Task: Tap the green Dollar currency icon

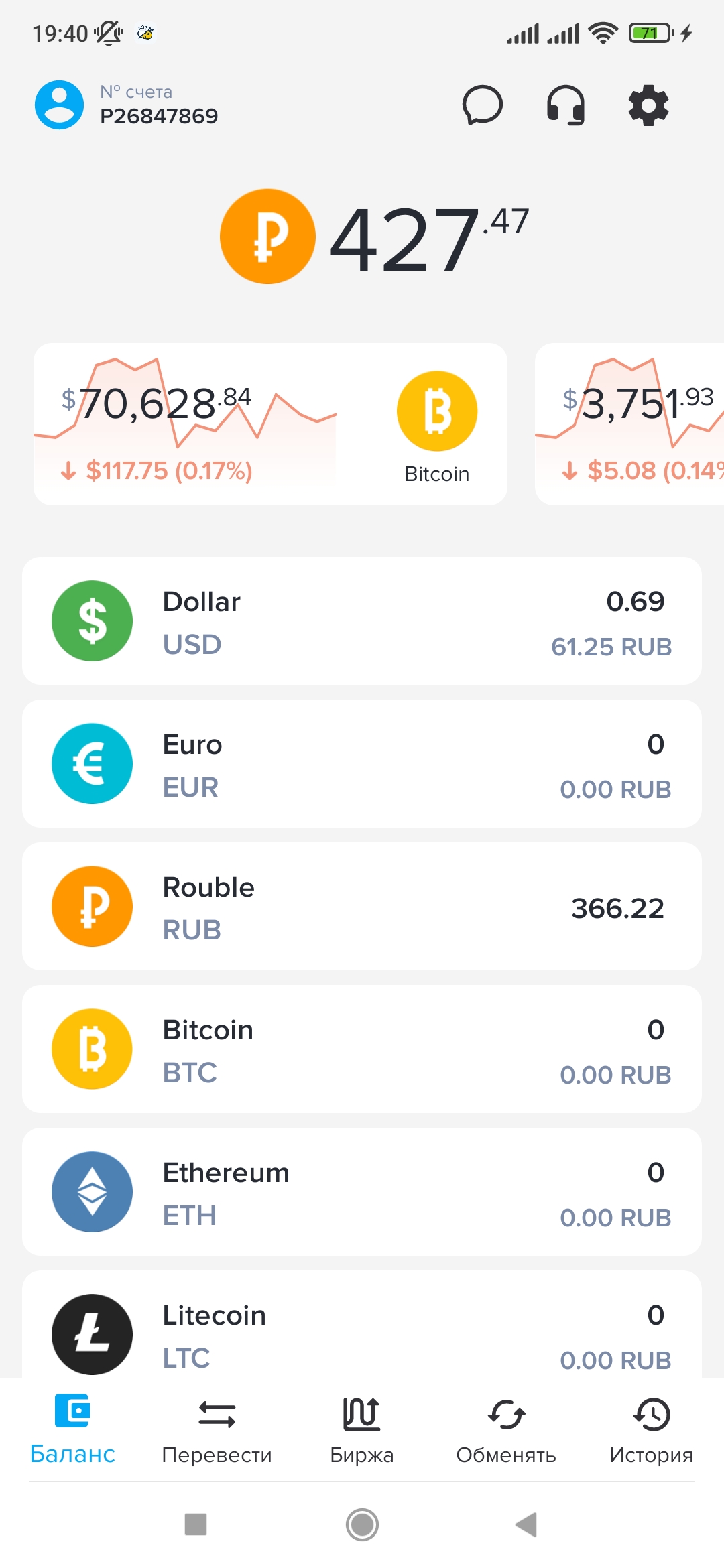Action: (92, 620)
